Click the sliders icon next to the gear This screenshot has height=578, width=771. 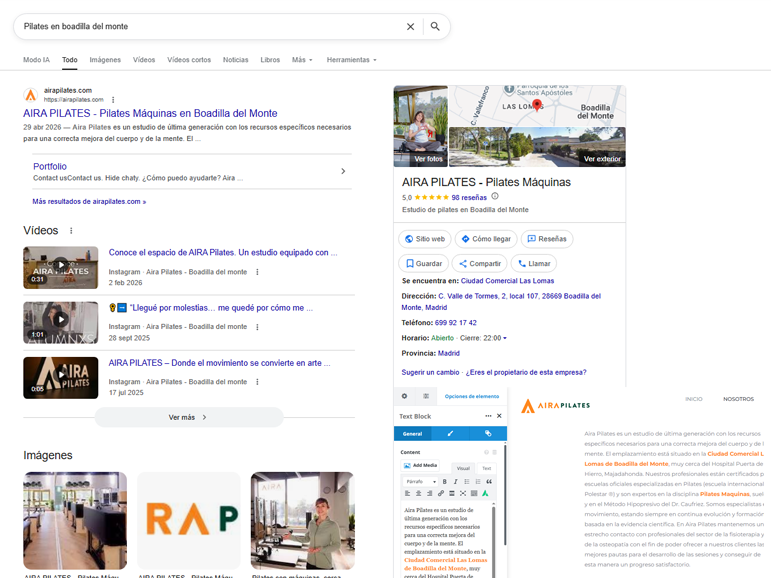426,396
